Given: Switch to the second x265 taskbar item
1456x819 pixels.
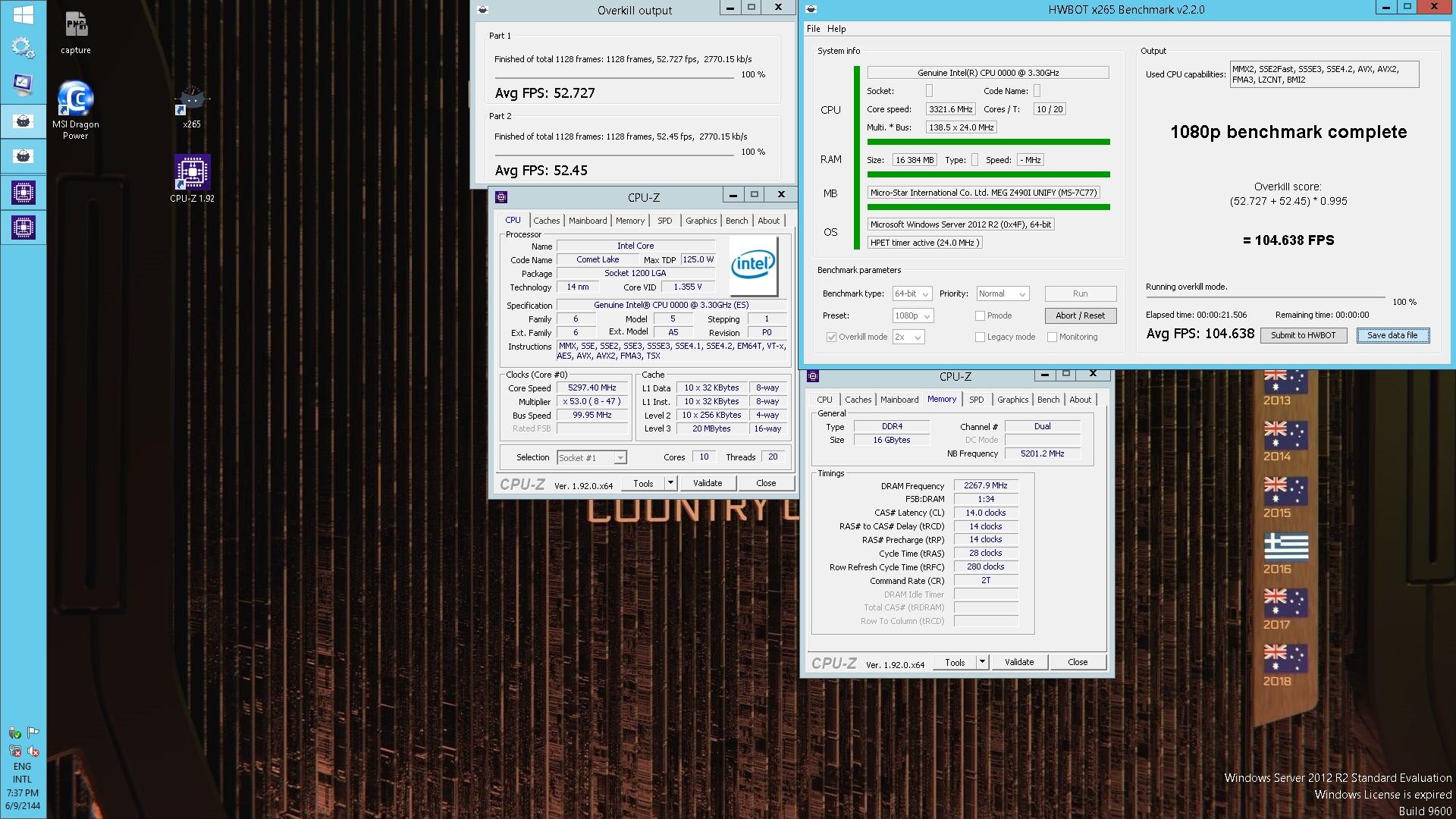Looking at the screenshot, I should 23,156.
